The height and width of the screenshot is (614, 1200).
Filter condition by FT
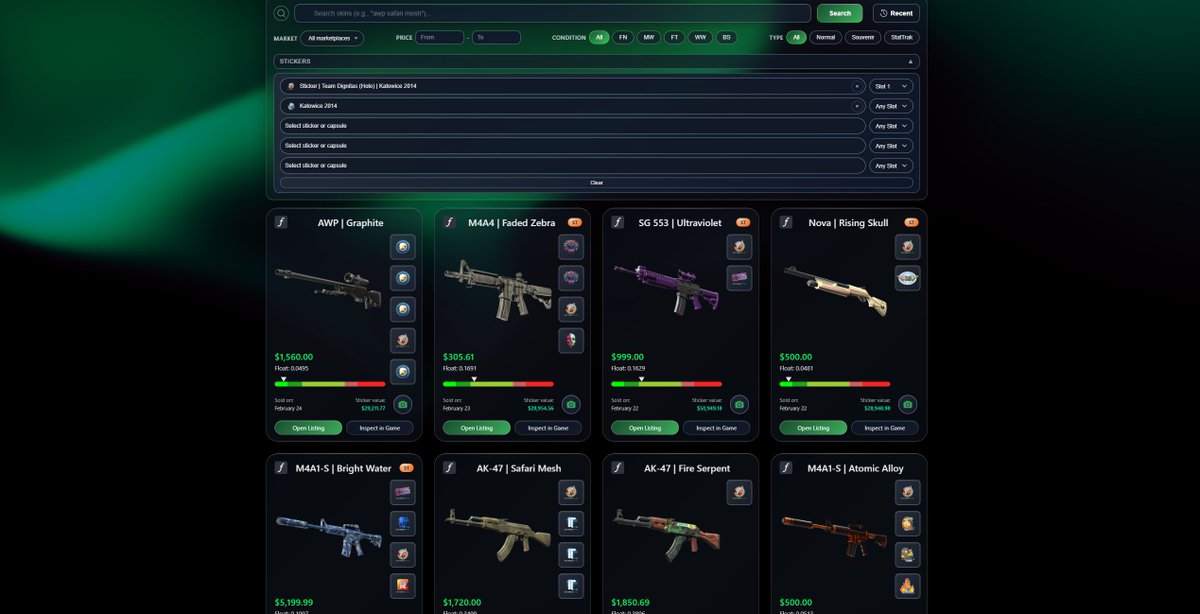pyautogui.click(x=674, y=37)
